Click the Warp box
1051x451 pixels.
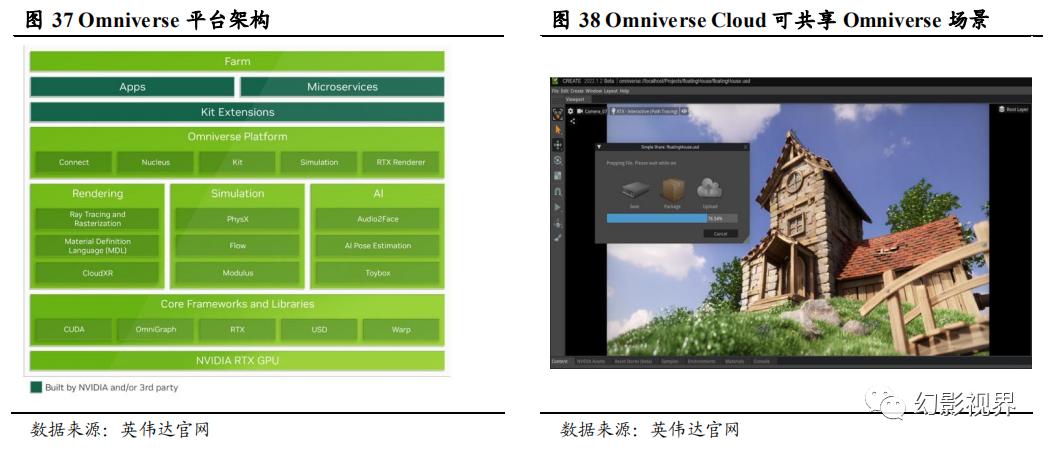pos(400,330)
